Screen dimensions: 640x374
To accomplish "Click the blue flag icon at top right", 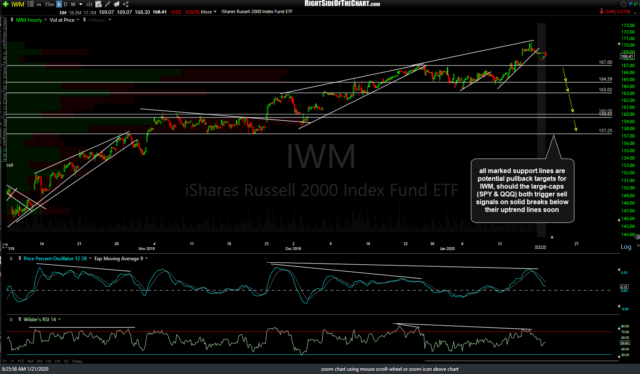I will (632, 4).
